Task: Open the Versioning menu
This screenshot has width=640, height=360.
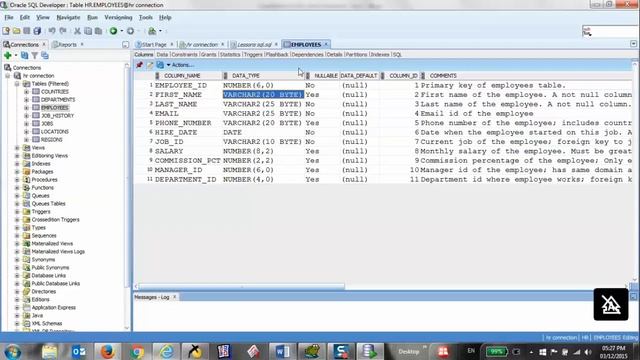Action: [x=118, y=18]
